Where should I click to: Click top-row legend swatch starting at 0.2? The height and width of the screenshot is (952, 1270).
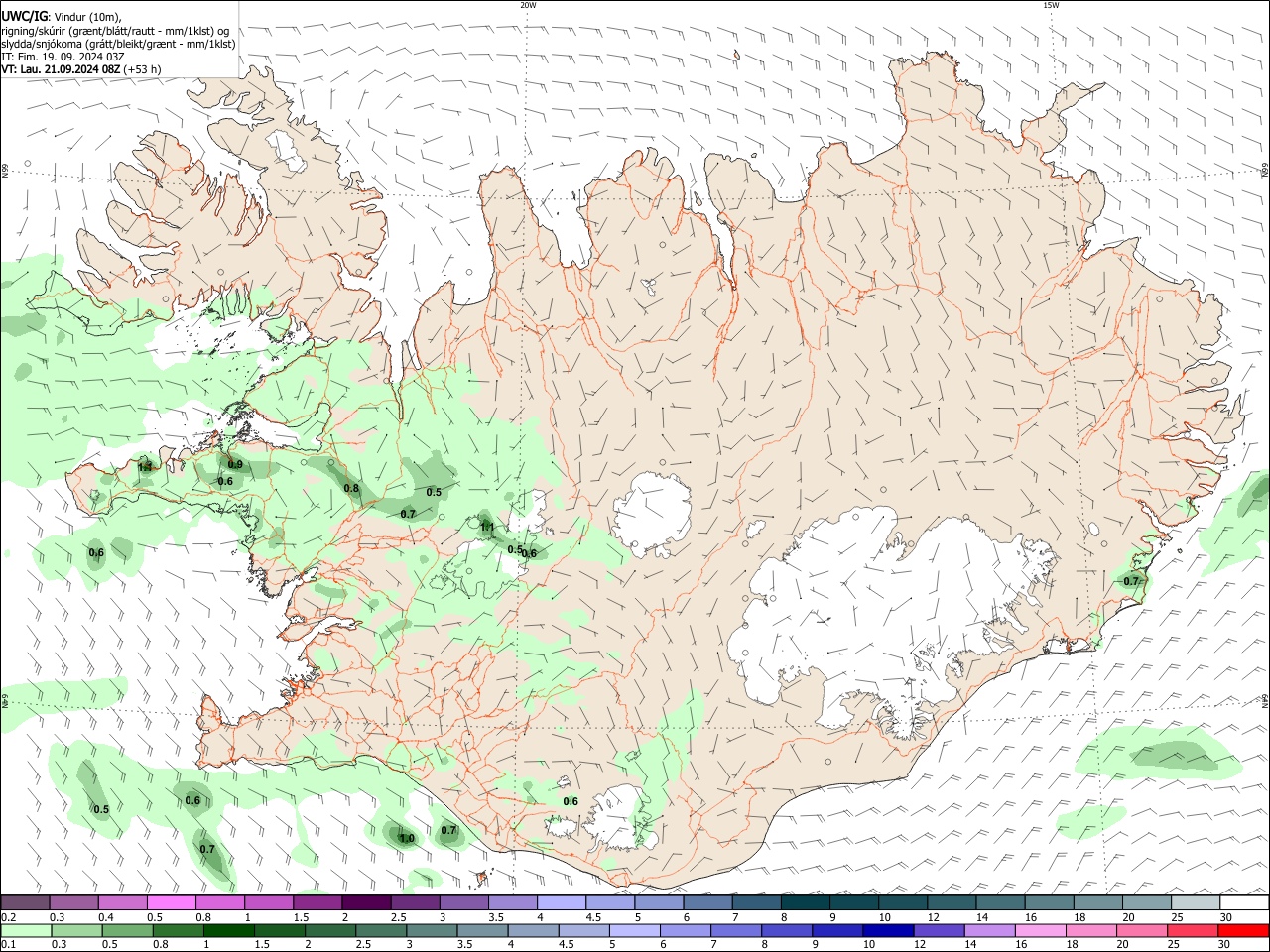click(26, 902)
